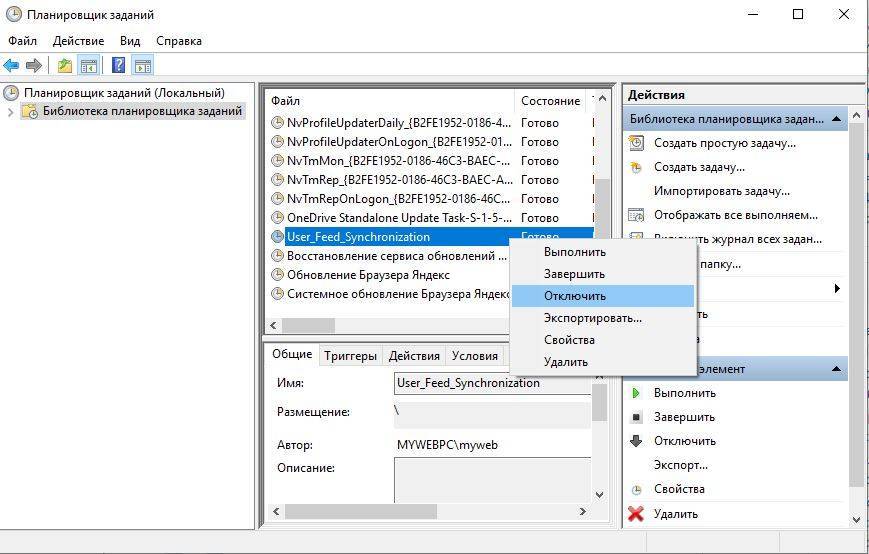Image resolution: width=869 pixels, height=554 pixels.
Task: Open the Действие menu
Action: tap(77, 41)
